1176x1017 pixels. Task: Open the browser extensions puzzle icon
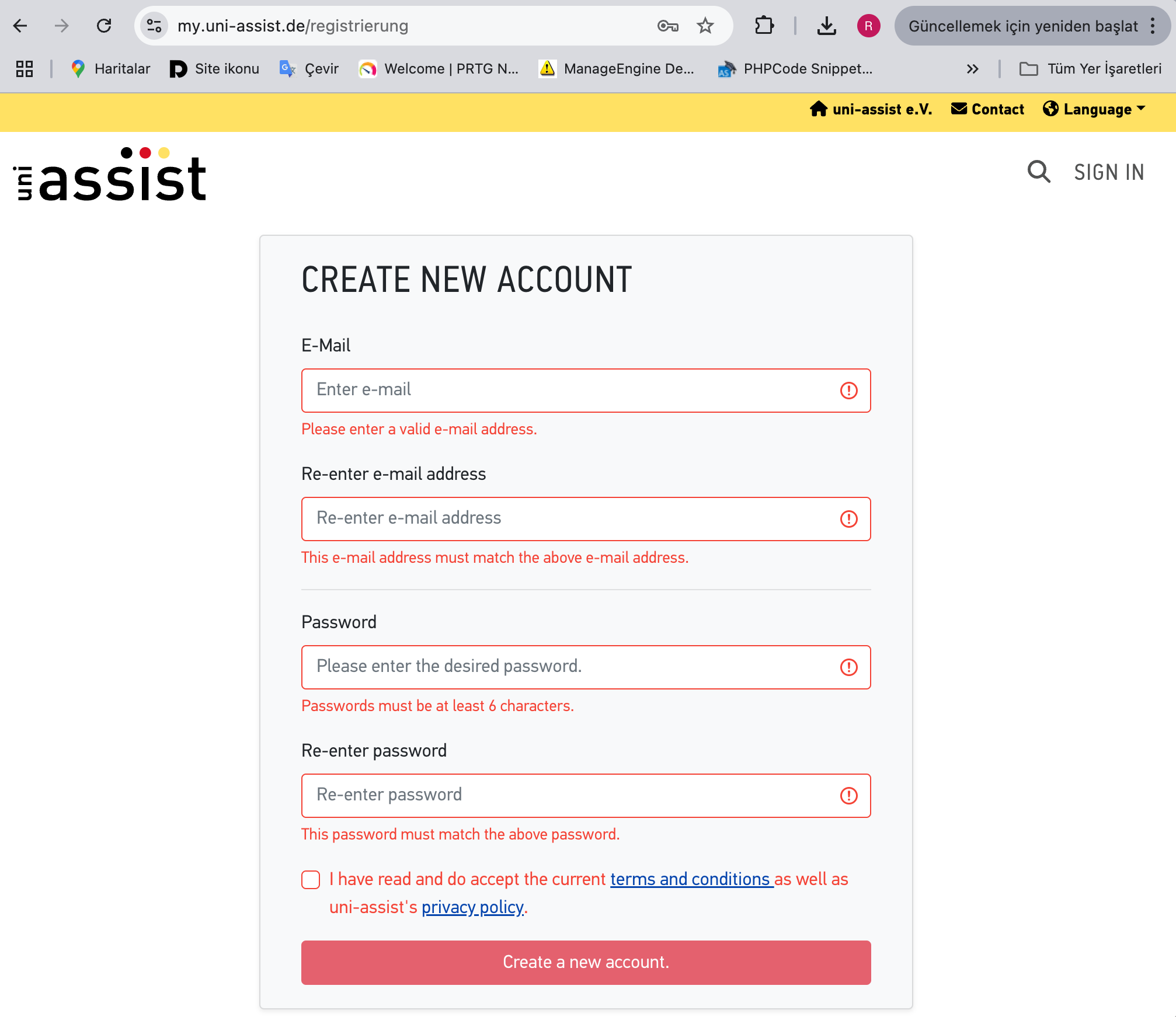point(764,26)
